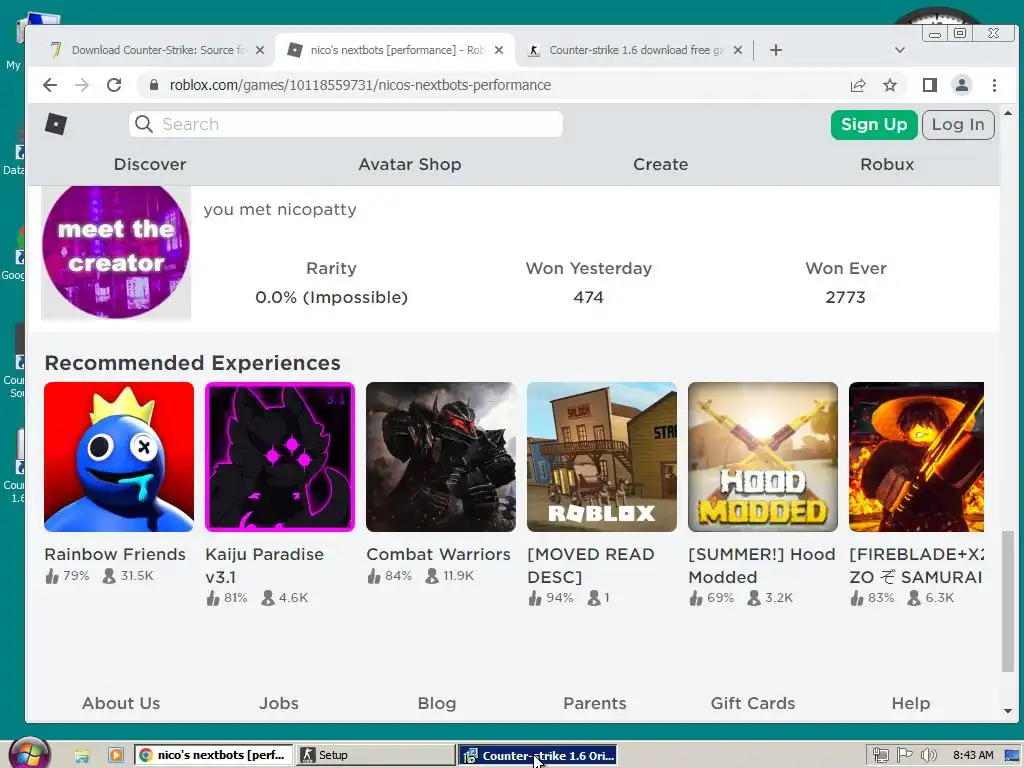Open the browser side panel icon
The image size is (1024, 768).
[929, 85]
